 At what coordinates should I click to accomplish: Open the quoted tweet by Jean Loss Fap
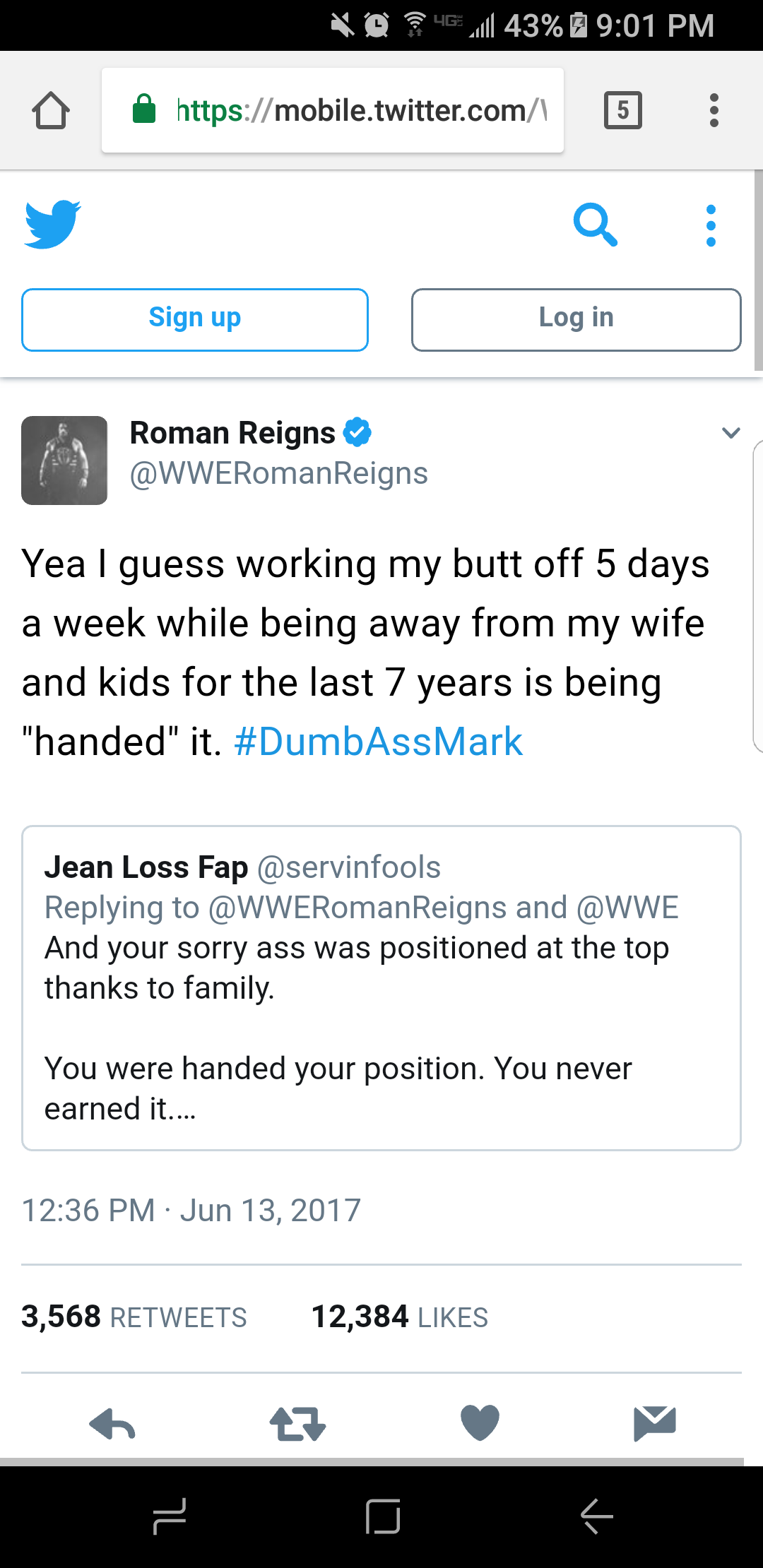tap(381, 987)
